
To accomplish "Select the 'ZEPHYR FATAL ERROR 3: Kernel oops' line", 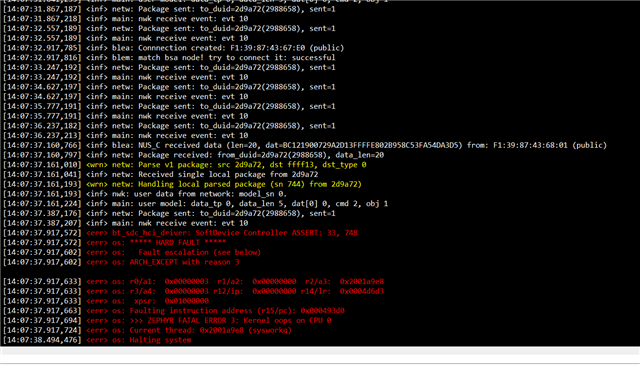I will click(167, 320).
